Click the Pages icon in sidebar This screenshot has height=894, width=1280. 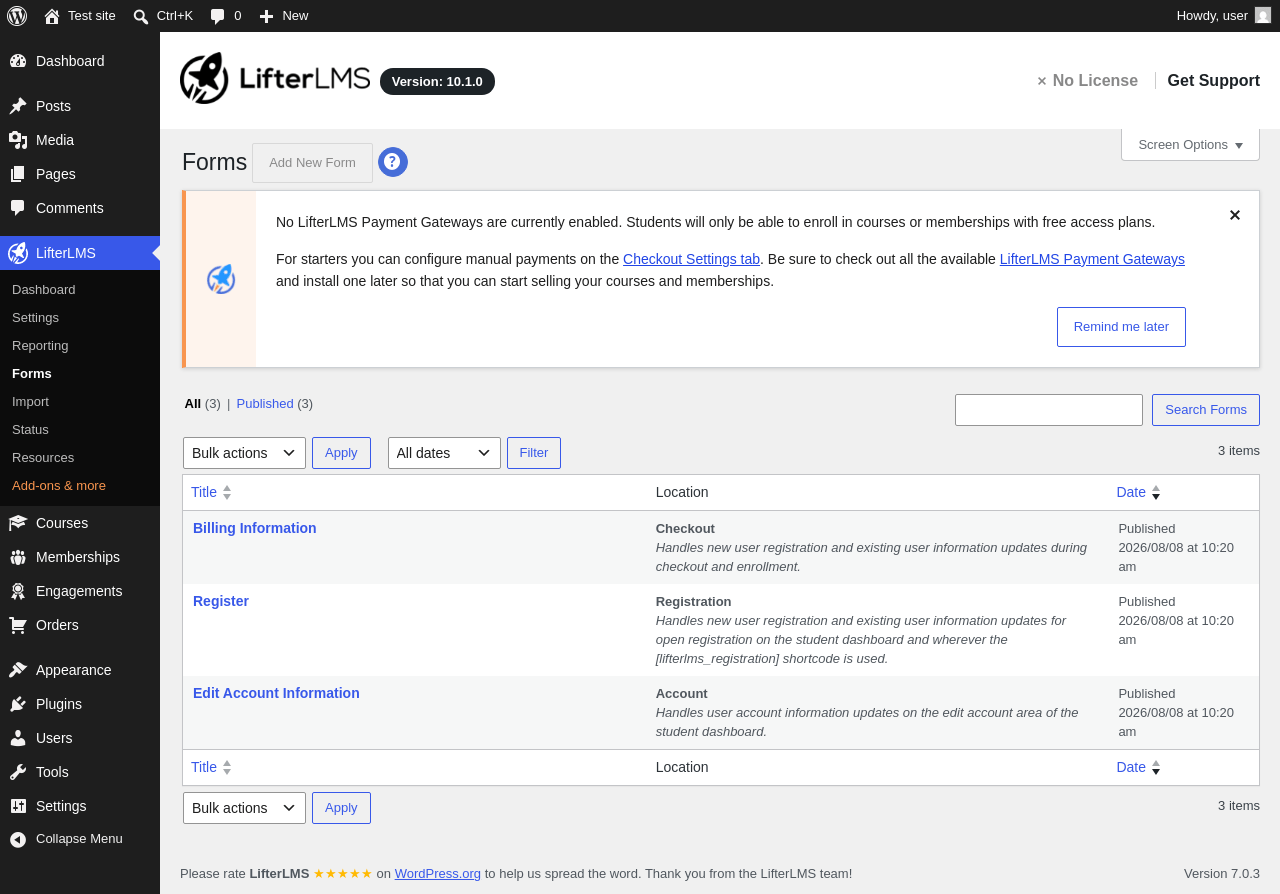coord(18,174)
